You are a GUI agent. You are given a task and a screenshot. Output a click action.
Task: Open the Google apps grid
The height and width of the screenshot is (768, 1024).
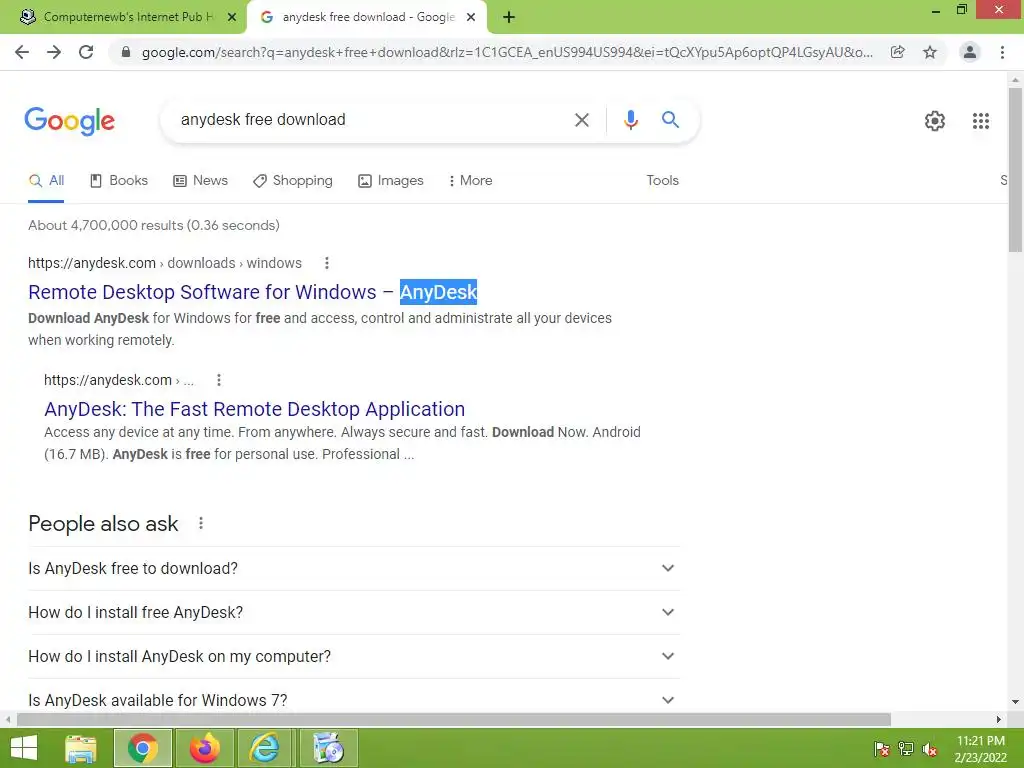pos(981,121)
